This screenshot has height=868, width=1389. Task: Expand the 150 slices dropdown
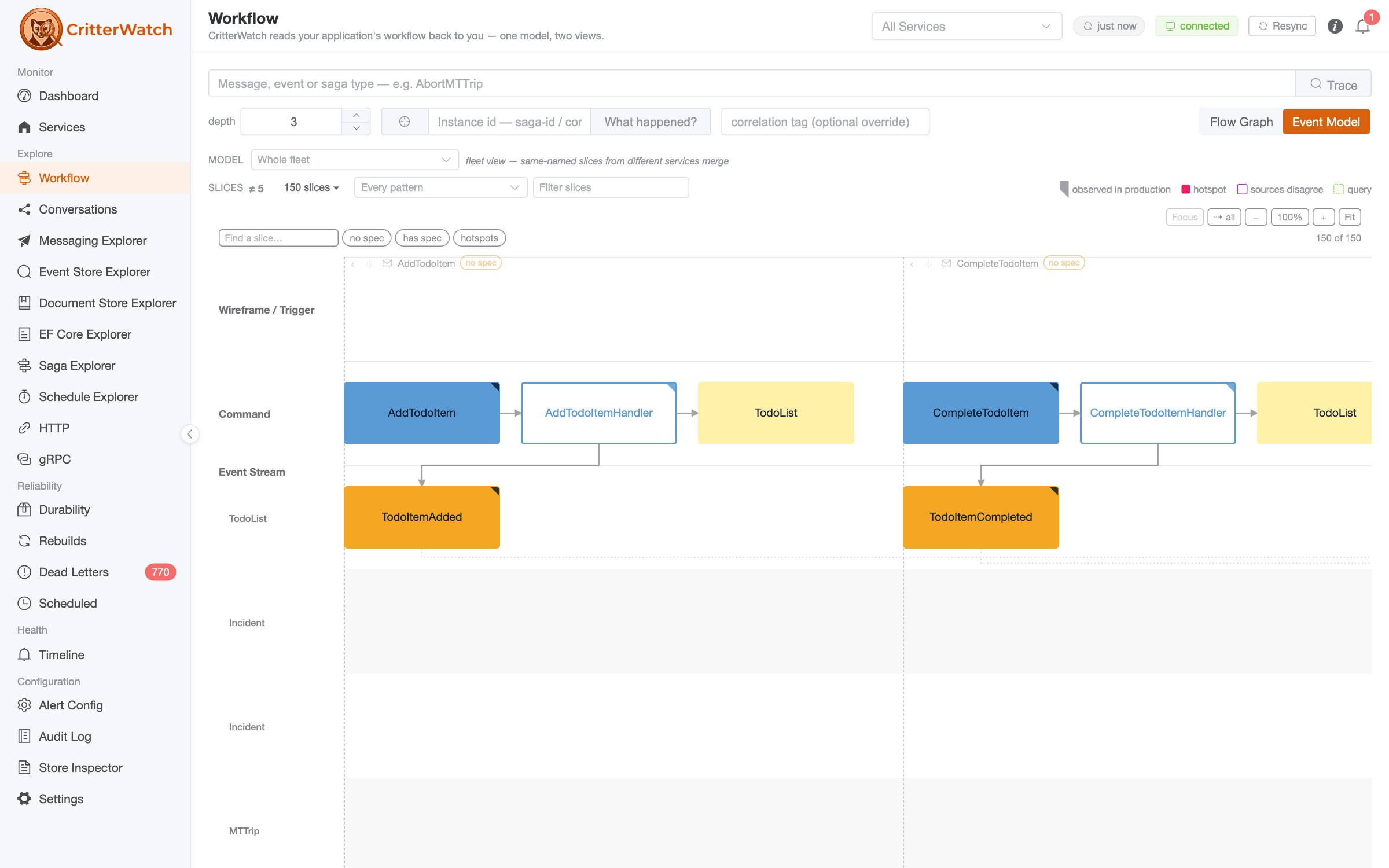coord(311,187)
